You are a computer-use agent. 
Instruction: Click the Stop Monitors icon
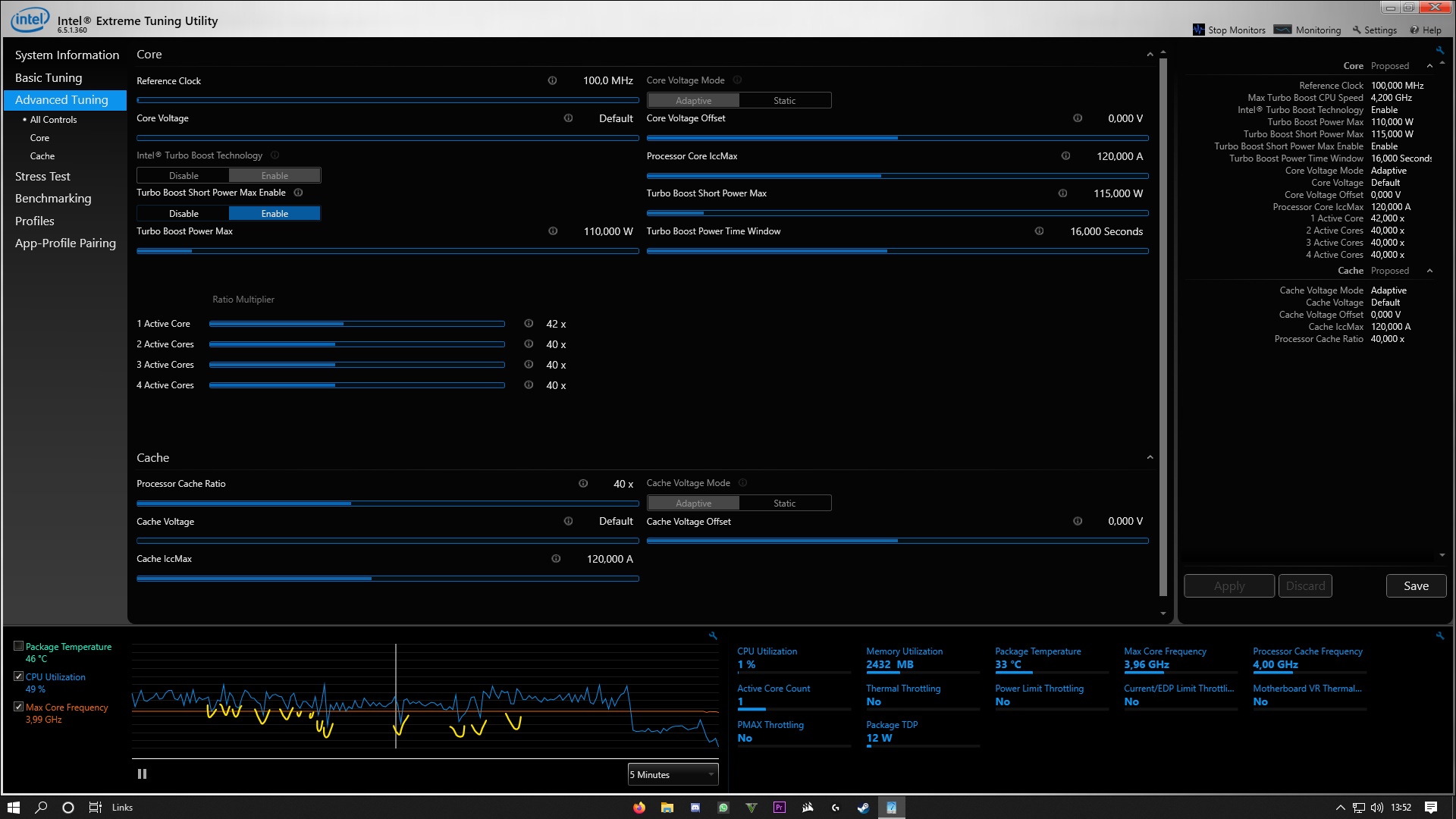coord(1198,30)
